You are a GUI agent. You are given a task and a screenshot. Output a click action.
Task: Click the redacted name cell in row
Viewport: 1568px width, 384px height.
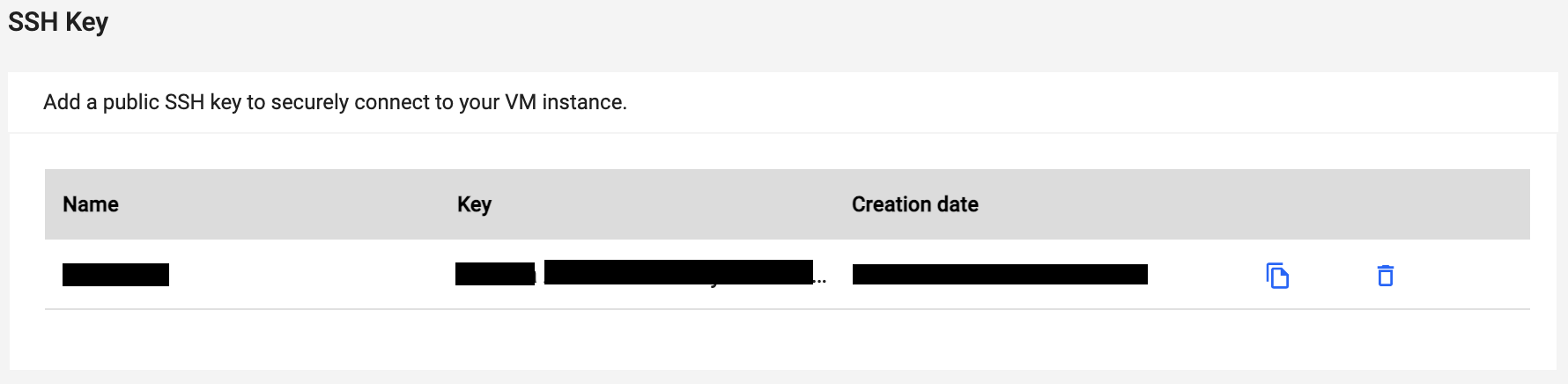115,275
